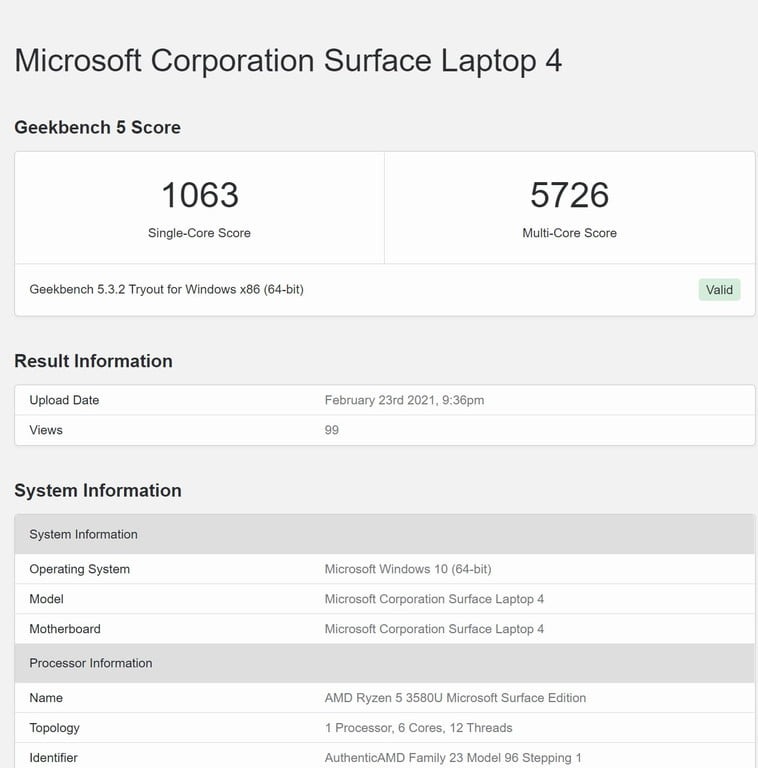Click the Result Information heading
Image resolution: width=758 pixels, height=768 pixels.
[x=93, y=361]
